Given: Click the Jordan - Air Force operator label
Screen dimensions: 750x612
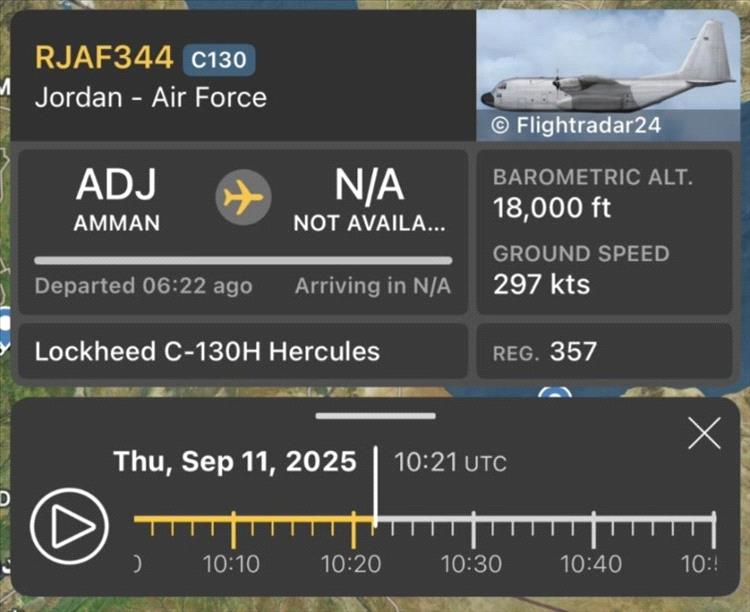Looking at the screenshot, I should (x=151, y=98).
